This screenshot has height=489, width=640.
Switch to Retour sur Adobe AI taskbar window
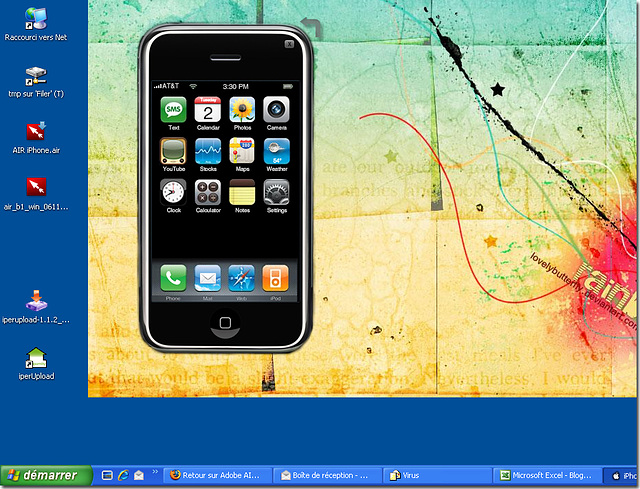[218, 476]
